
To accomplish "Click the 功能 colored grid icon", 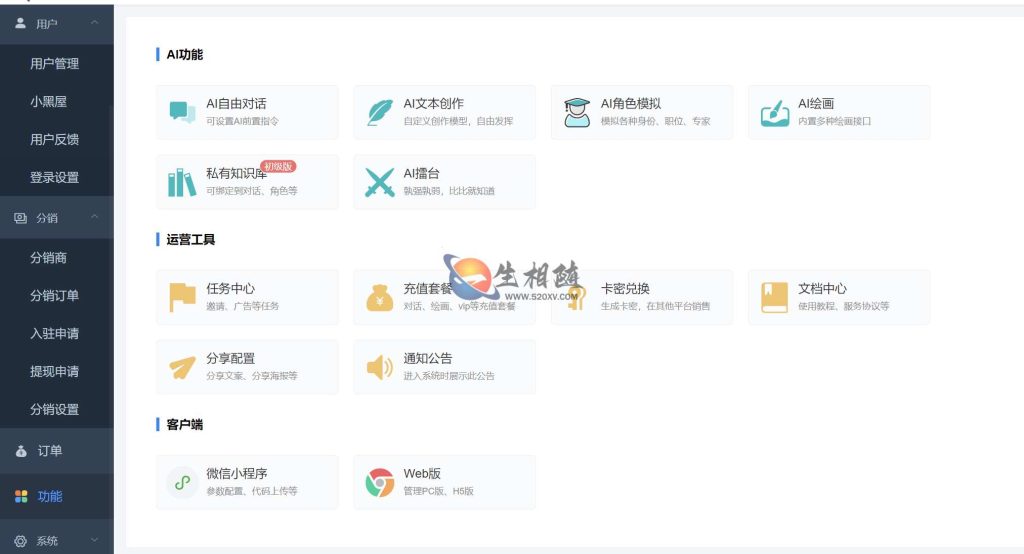I will click(21, 497).
